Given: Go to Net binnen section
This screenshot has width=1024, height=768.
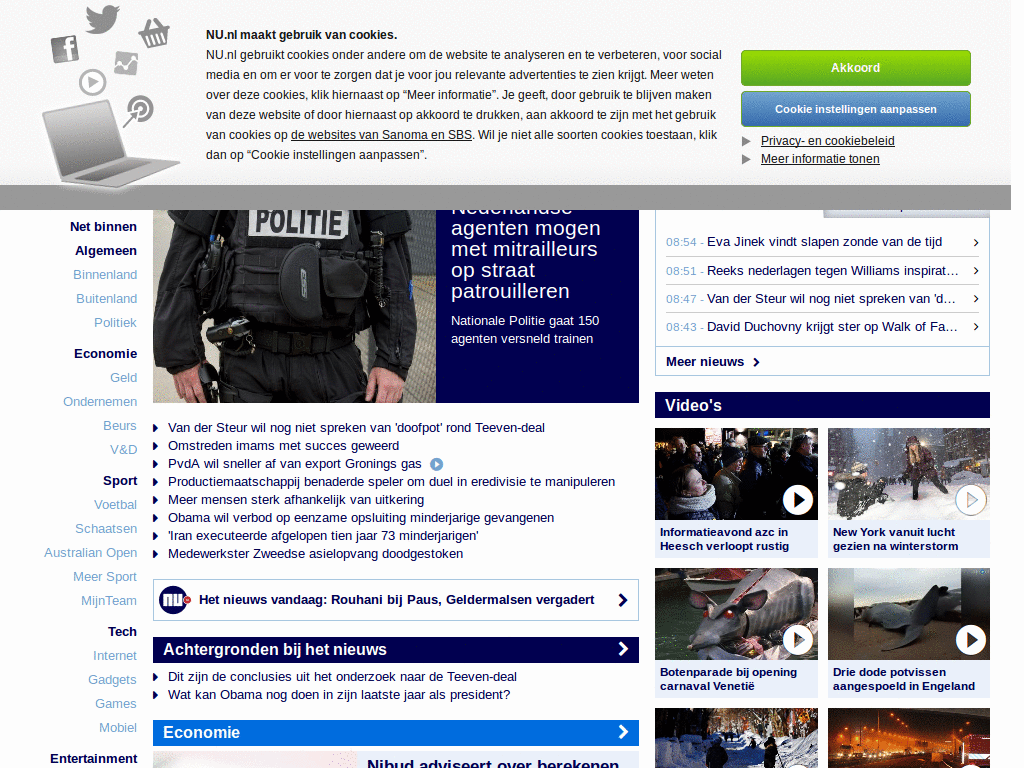Looking at the screenshot, I should tap(103, 227).
